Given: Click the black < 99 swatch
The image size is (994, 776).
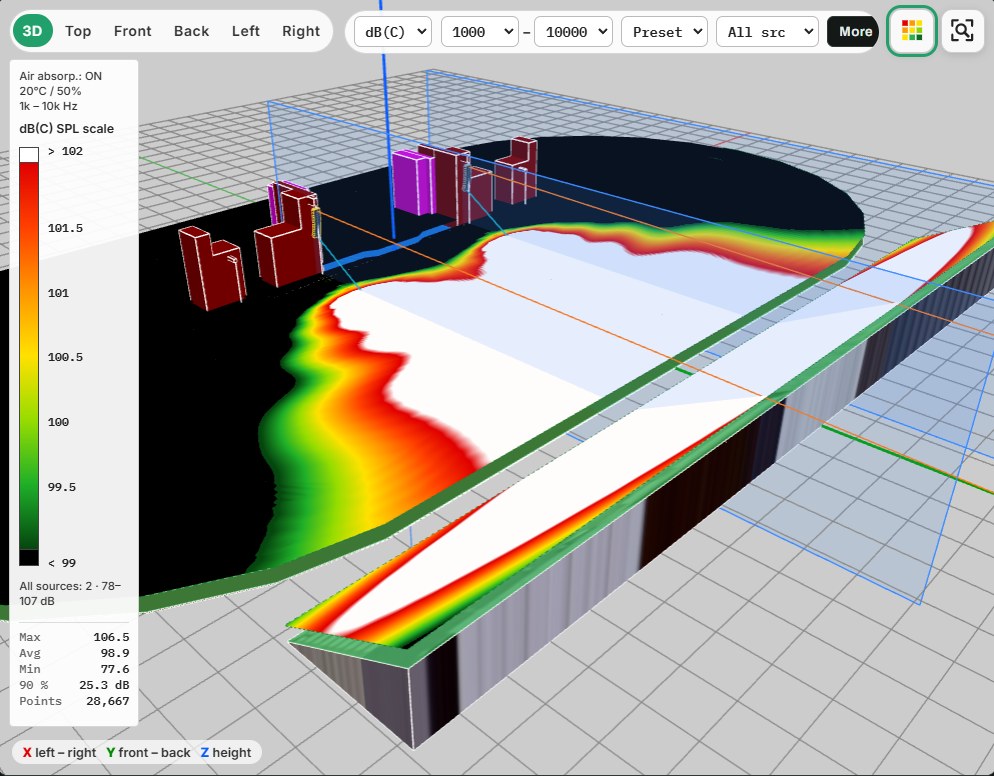Looking at the screenshot, I should tap(29, 558).
